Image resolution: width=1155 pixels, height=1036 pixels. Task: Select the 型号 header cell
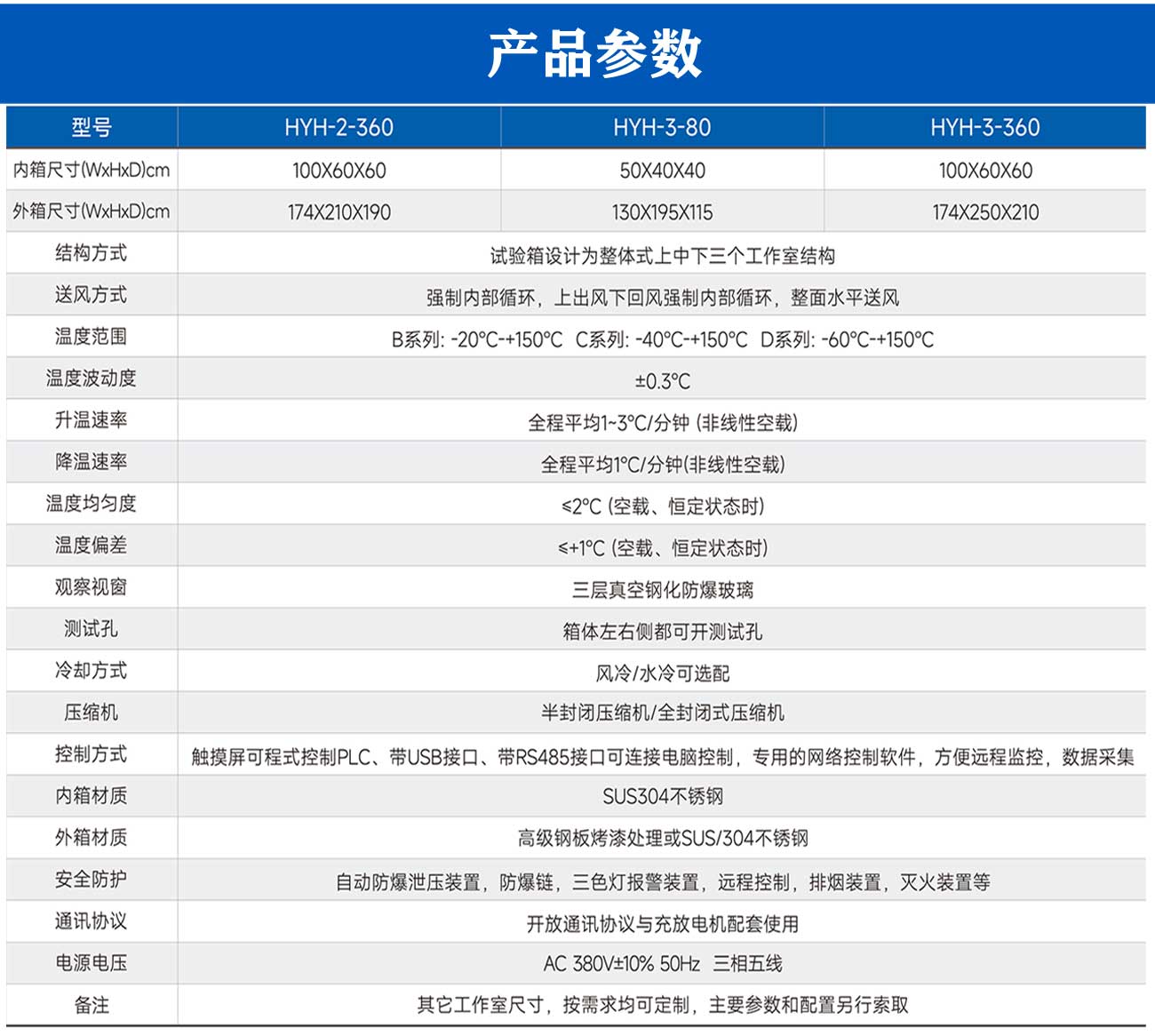[x=92, y=128]
